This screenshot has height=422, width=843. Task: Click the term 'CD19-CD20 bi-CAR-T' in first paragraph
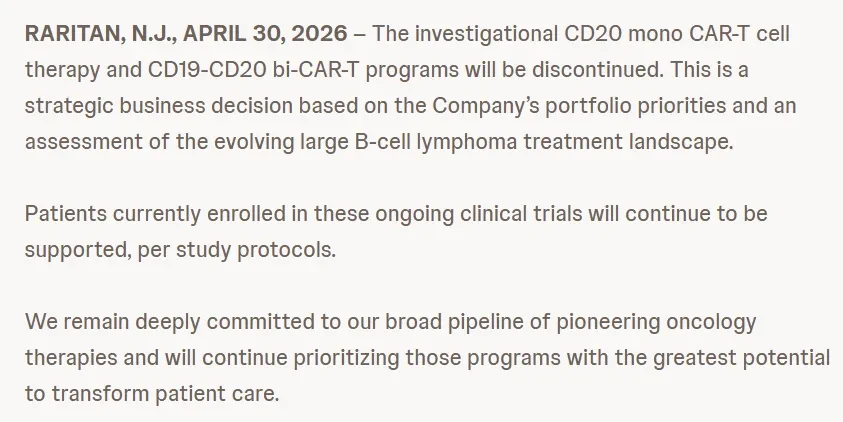[x=253, y=69]
